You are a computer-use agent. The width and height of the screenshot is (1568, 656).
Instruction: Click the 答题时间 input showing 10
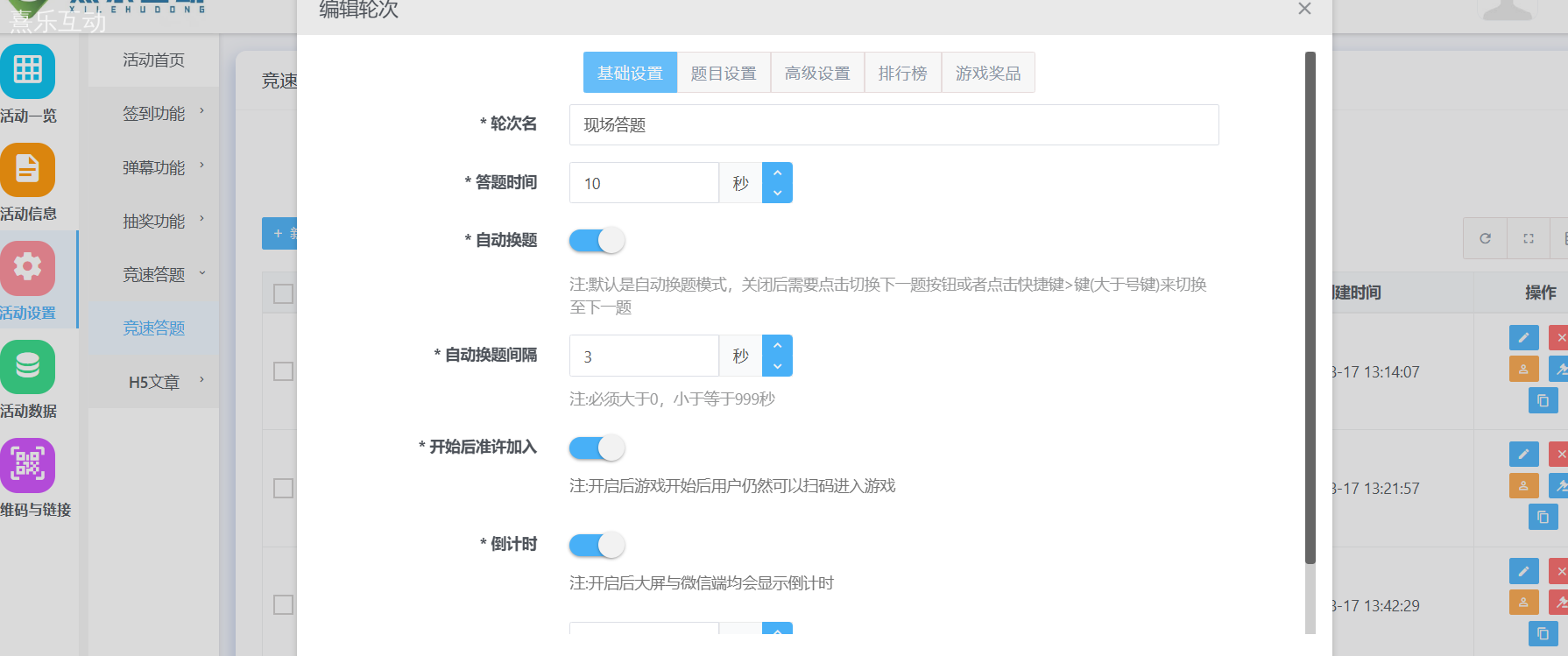(x=644, y=183)
